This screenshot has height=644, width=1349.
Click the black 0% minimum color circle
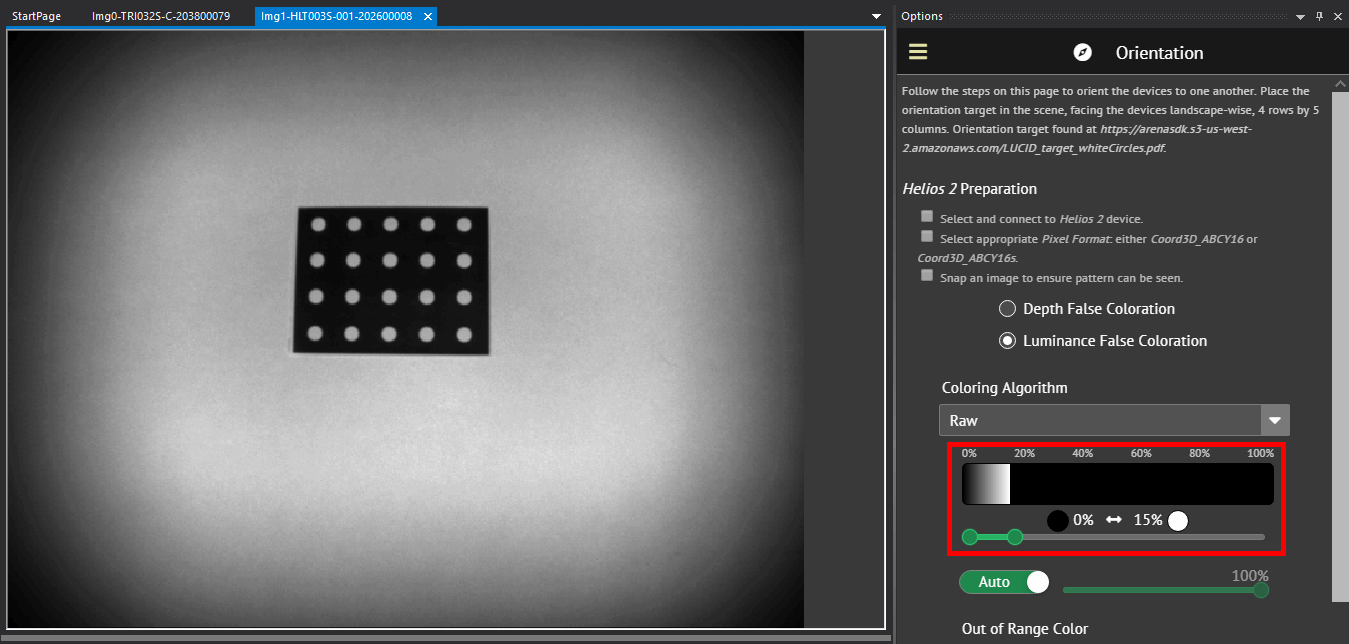pyautogui.click(x=1057, y=520)
